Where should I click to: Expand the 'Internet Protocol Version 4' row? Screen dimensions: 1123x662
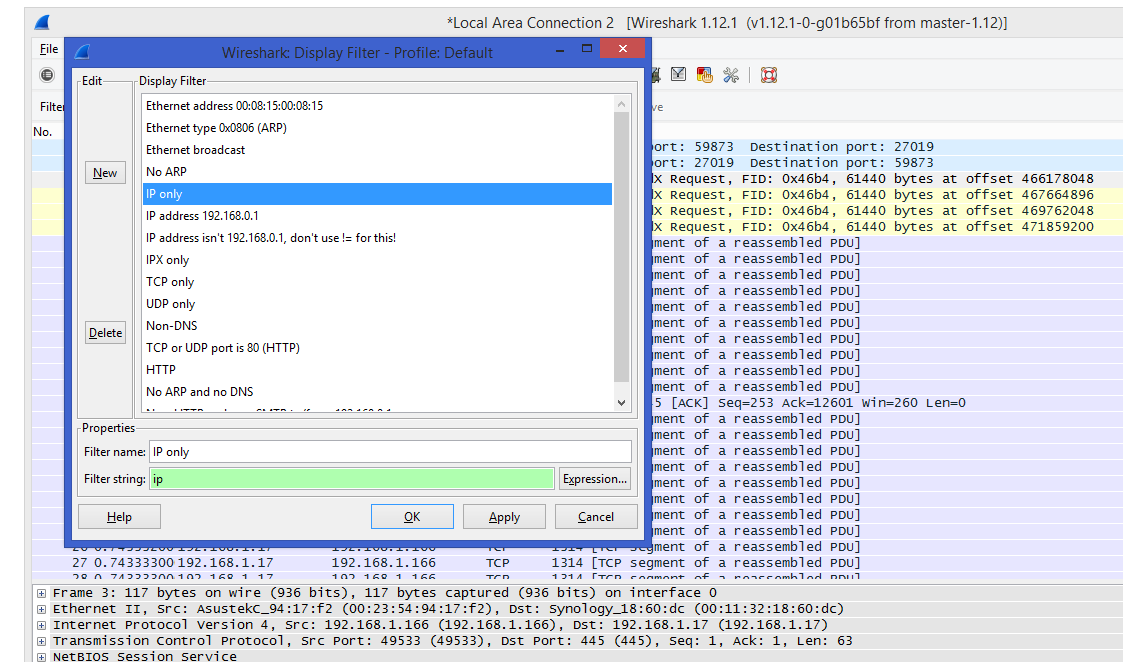[42, 625]
